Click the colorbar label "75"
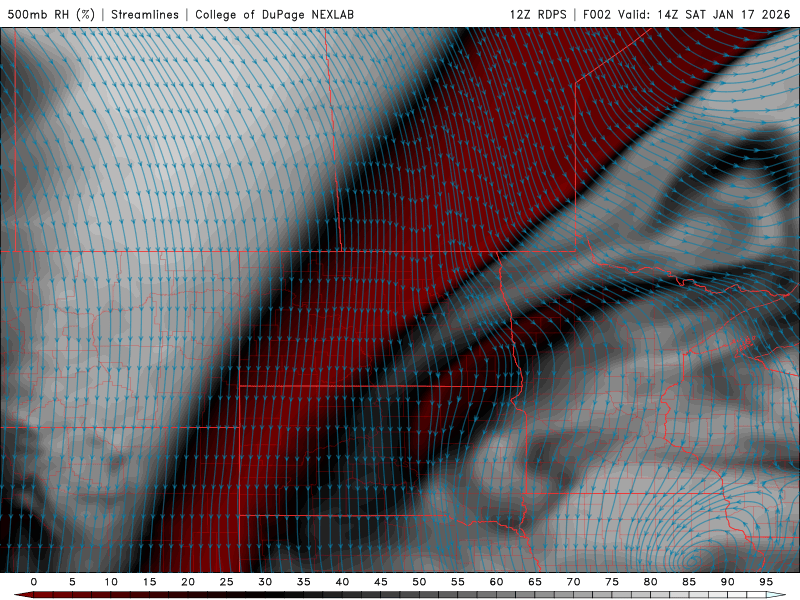Screen dimensions: 800x600 pos(612,582)
